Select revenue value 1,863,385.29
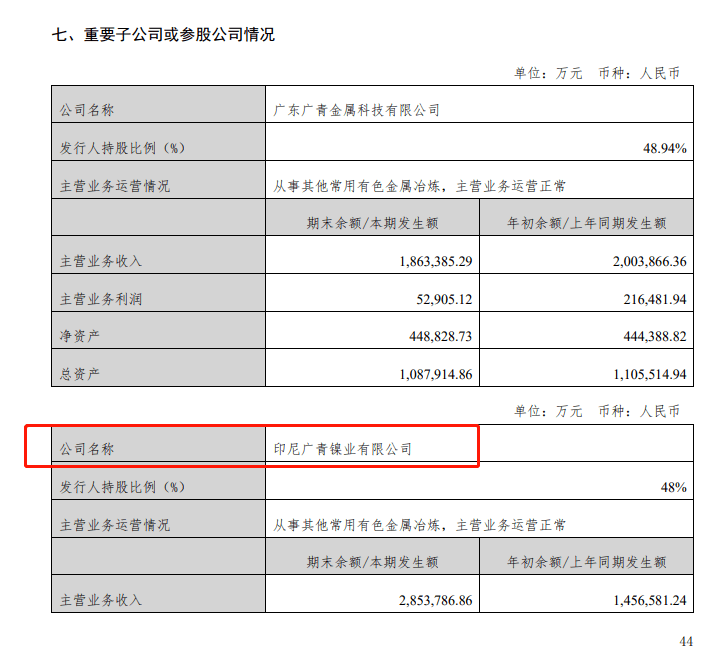Viewport: 727px width, 654px height. pyautogui.click(x=435, y=261)
